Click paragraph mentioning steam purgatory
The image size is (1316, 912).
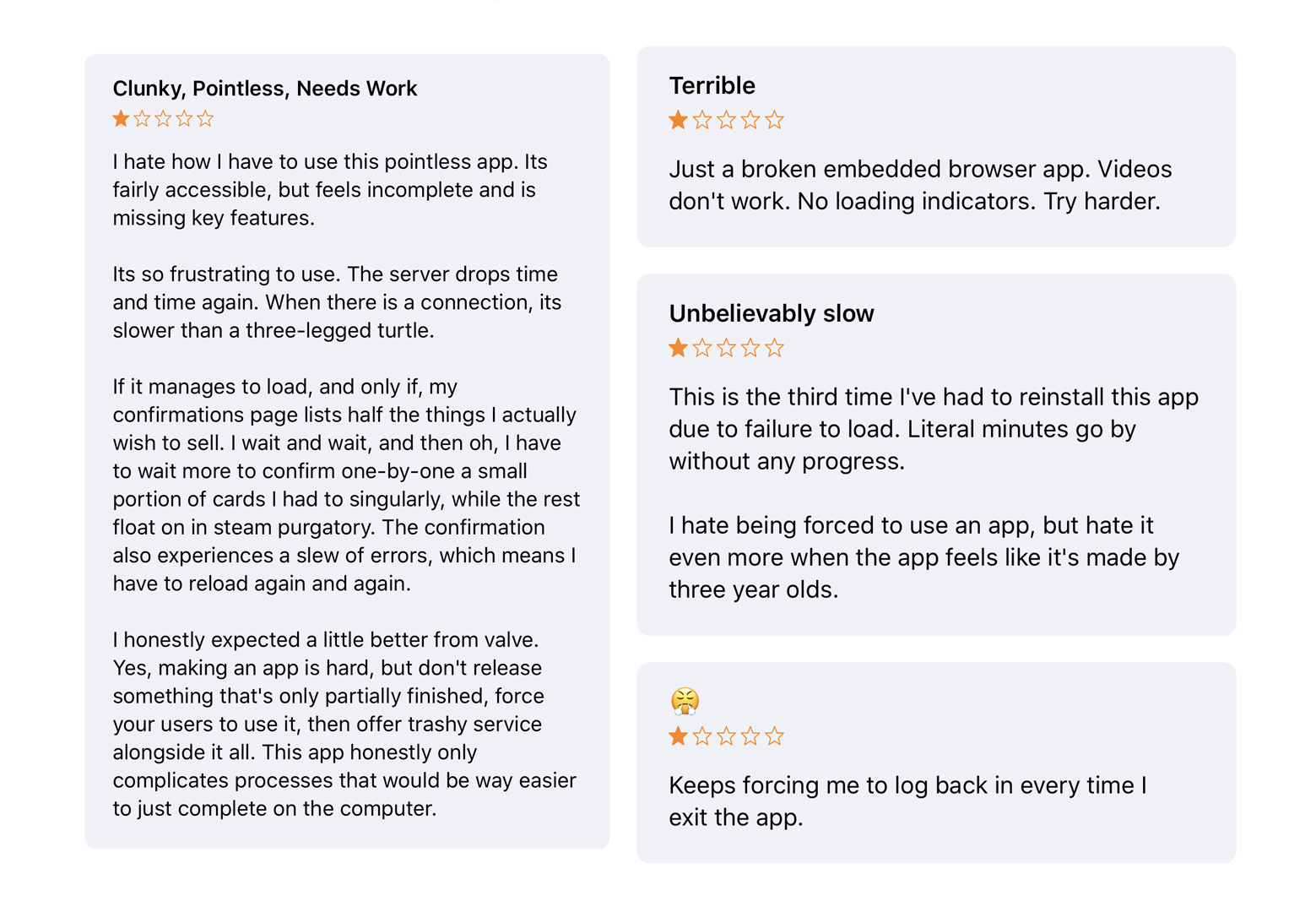coord(346,485)
